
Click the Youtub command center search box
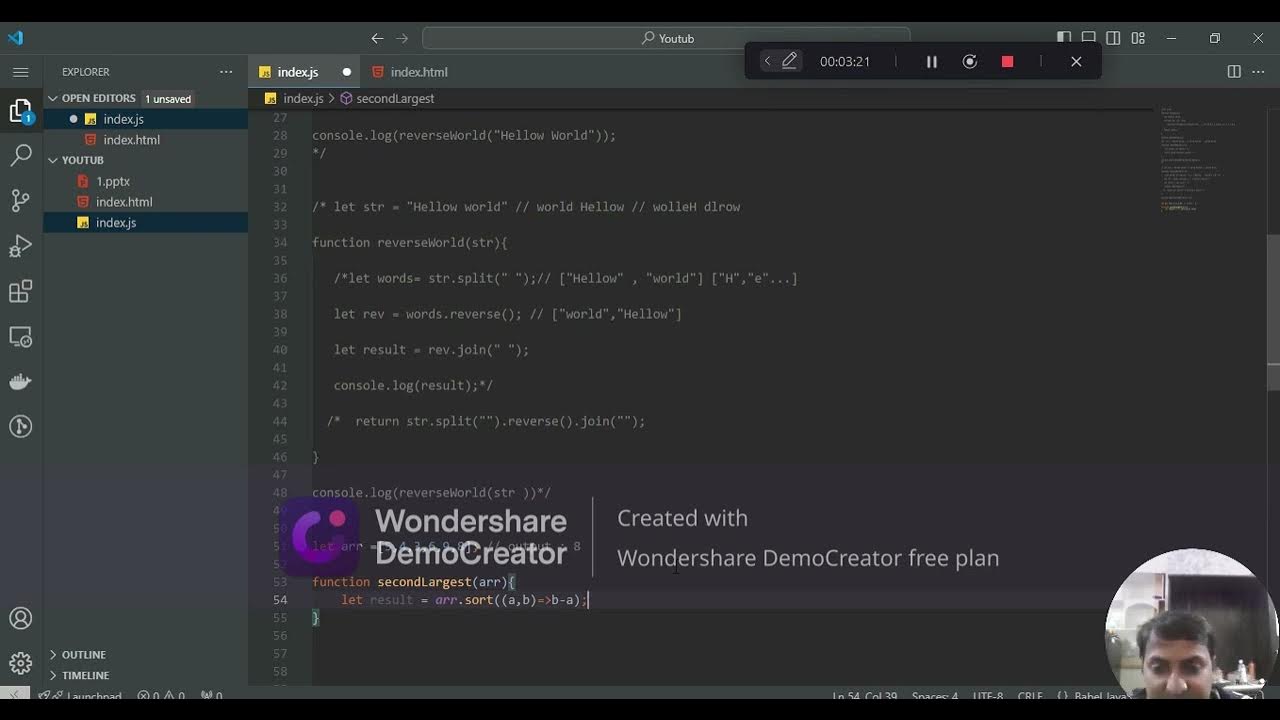point(666,38)
